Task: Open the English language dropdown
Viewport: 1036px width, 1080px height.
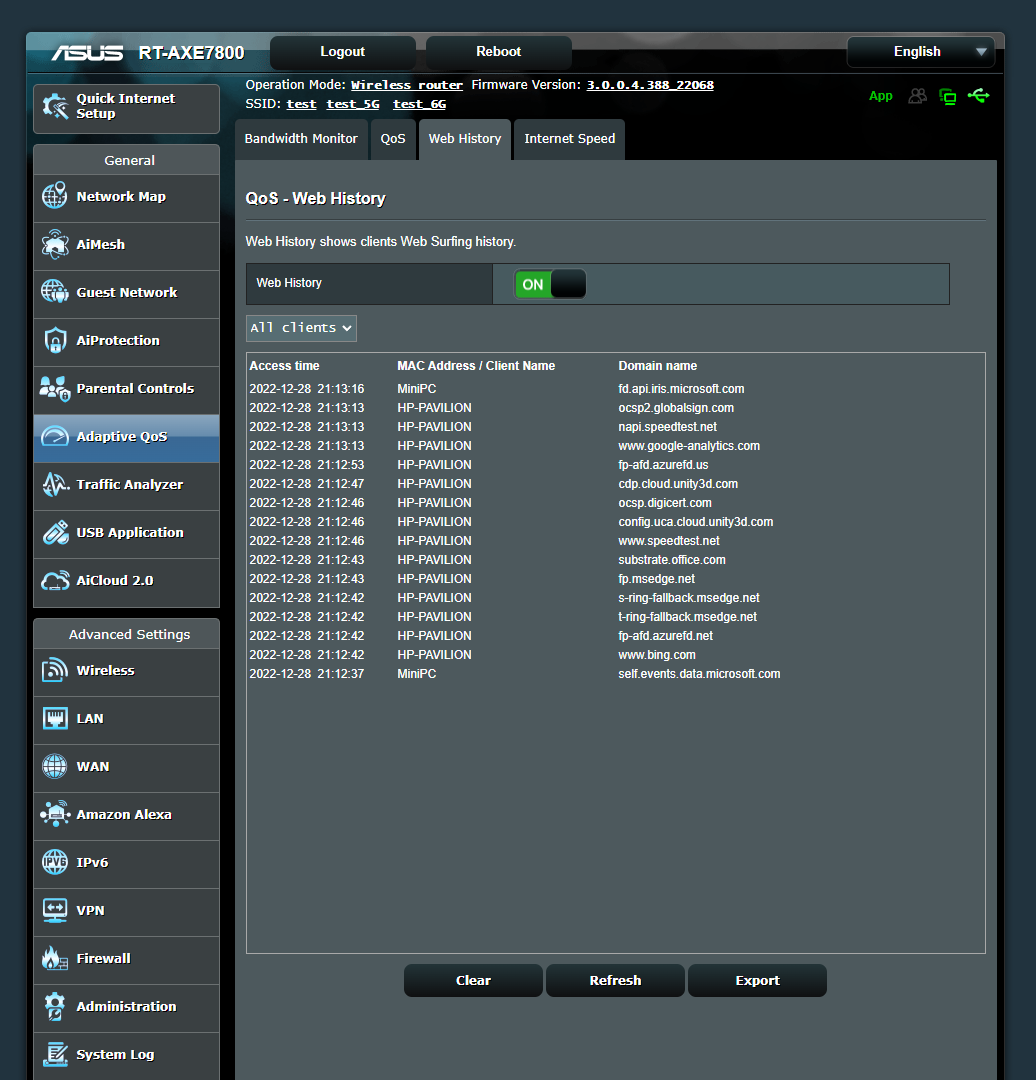Action: (x=921, y=52)
